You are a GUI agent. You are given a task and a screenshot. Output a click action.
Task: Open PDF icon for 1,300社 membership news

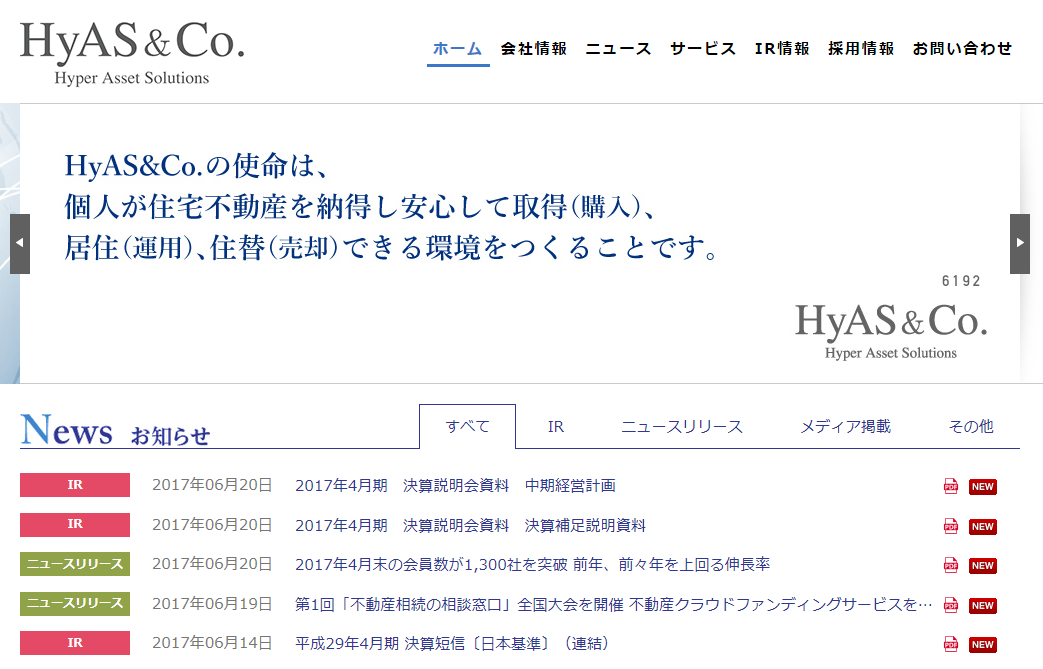950,566
